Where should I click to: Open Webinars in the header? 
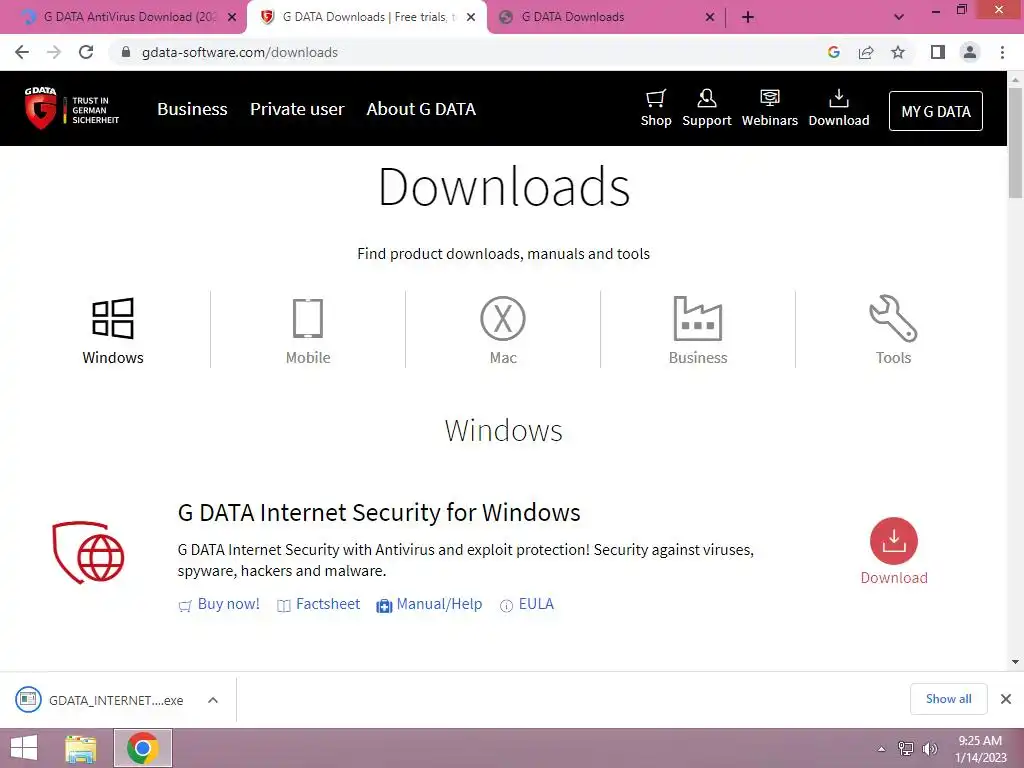pyautogui.click(x=769, y=108)
